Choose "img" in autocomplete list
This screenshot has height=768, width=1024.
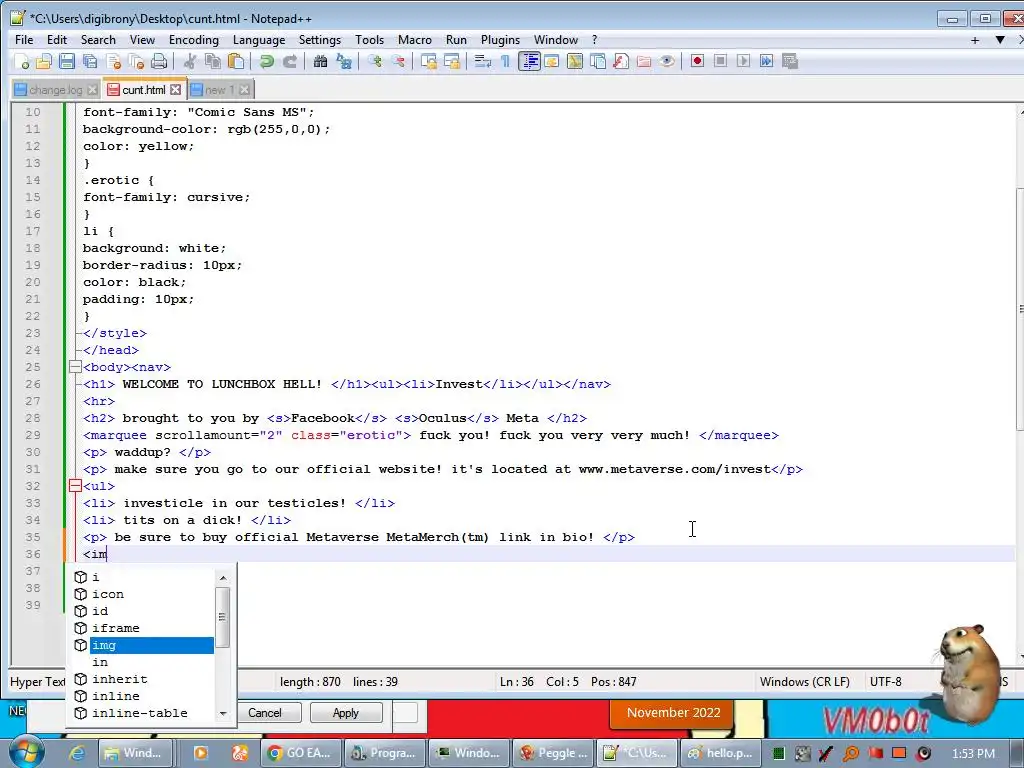[x=144, y=645]
